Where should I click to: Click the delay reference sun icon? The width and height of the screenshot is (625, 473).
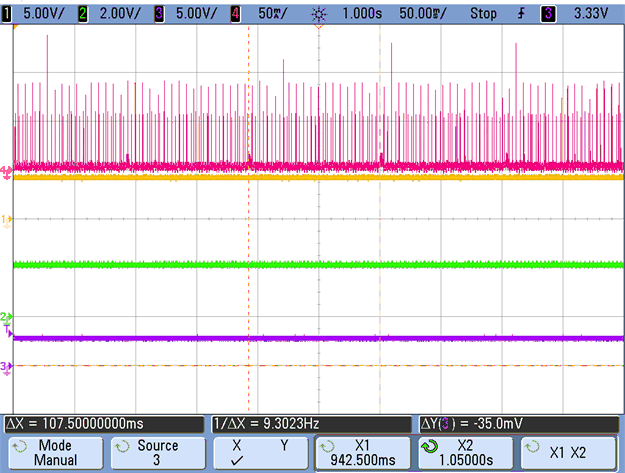pos(319,15)
